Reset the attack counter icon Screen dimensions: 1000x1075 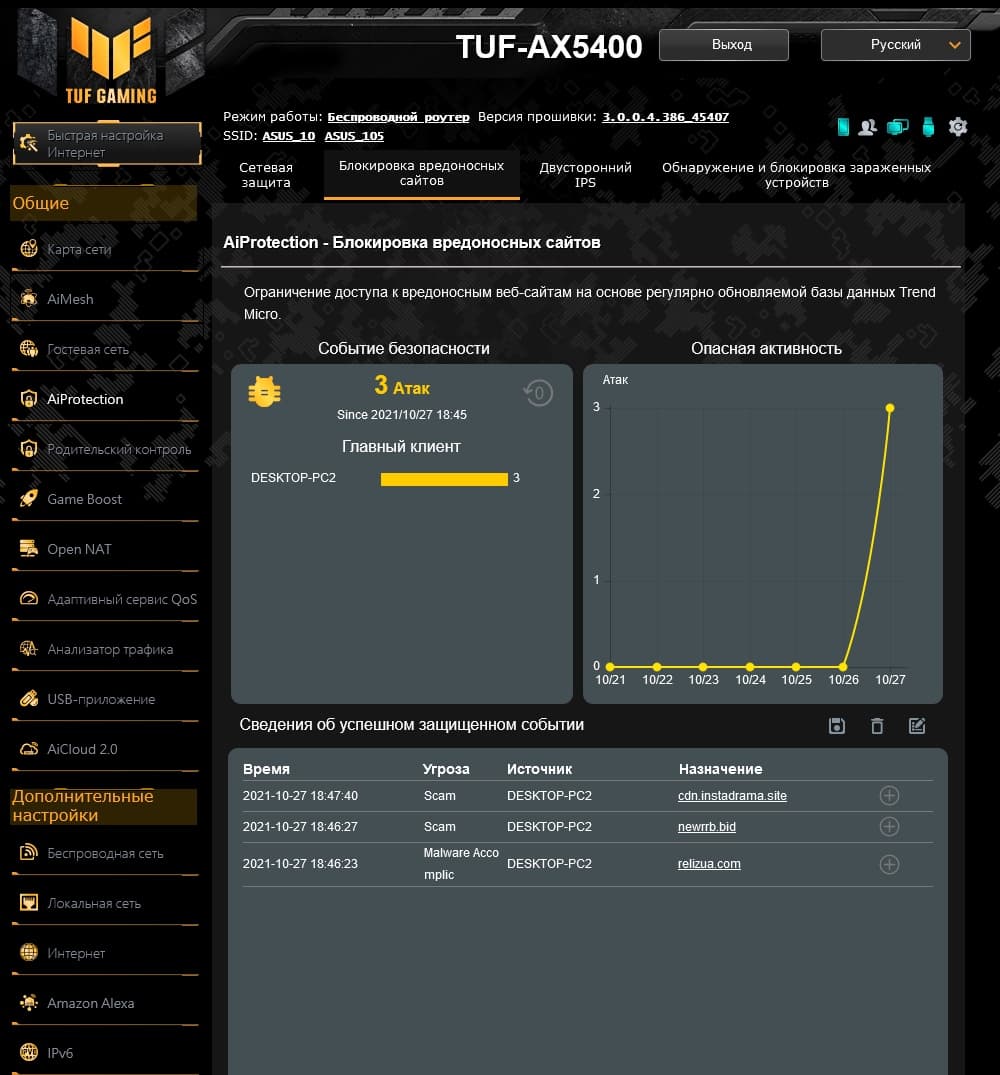click(x=538, y=393)
